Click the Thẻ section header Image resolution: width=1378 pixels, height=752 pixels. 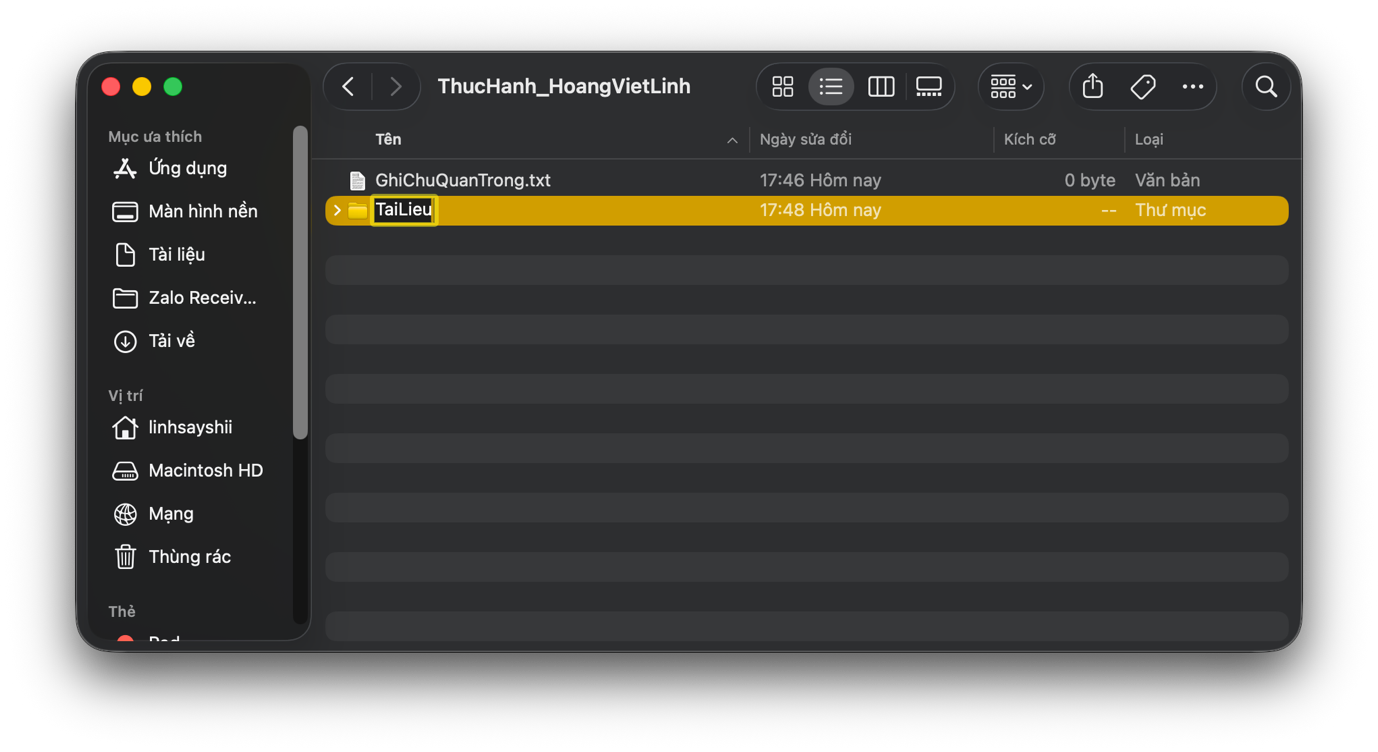pyautogui.click(x=122, y=611)
